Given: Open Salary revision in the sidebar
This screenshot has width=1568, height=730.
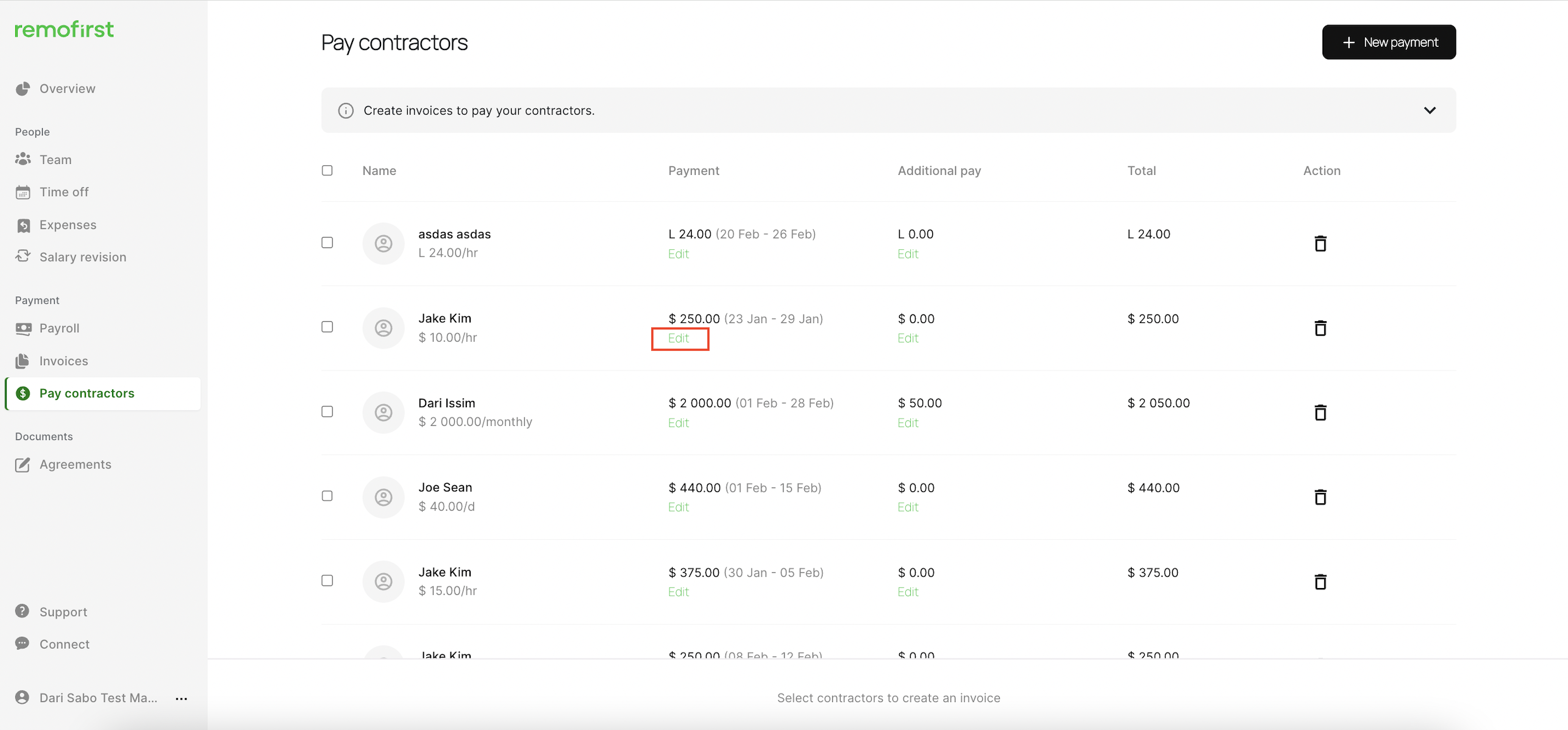Looking at the screenshot, I should coord(83,257).
